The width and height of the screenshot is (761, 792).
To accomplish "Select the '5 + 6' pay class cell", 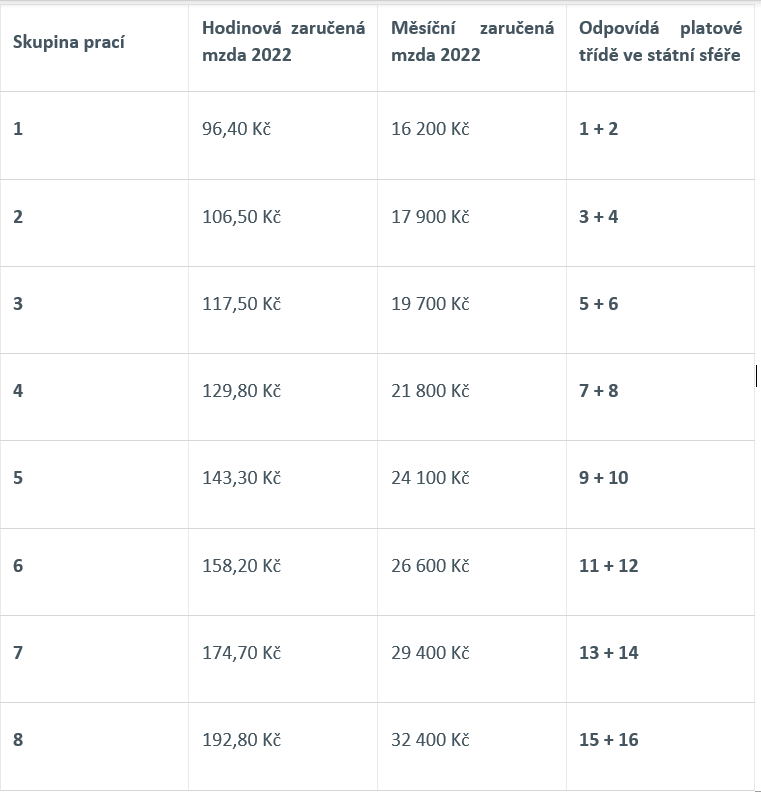I will point(599,303).
